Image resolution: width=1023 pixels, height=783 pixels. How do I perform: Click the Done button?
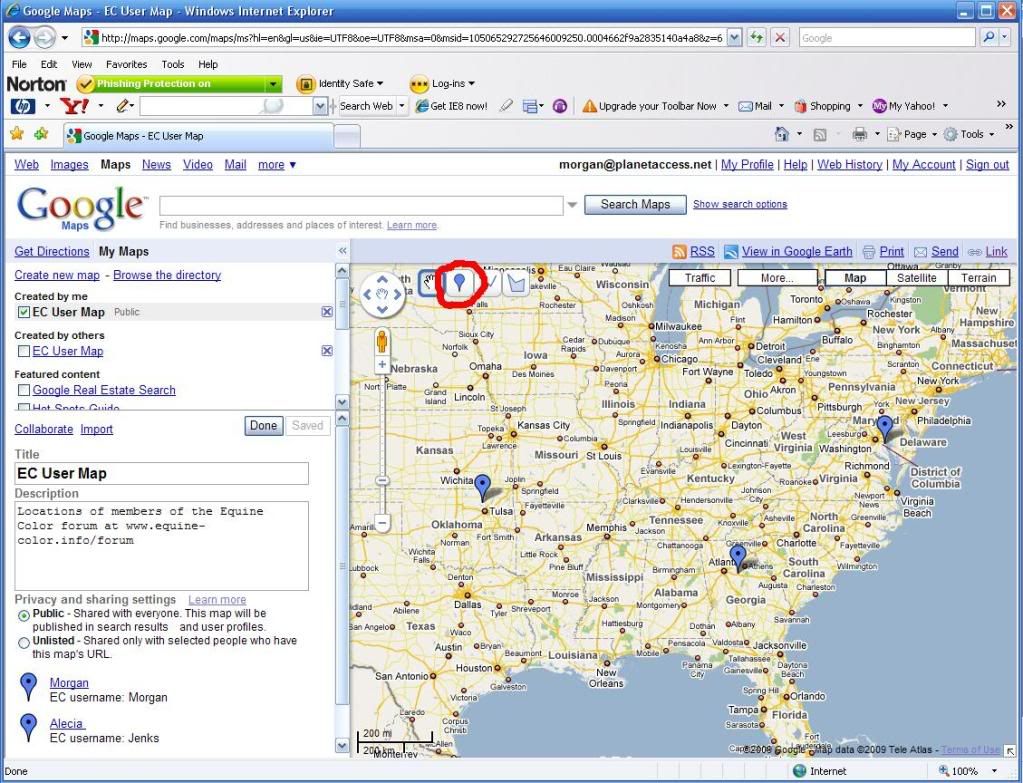tap(264, 426)
